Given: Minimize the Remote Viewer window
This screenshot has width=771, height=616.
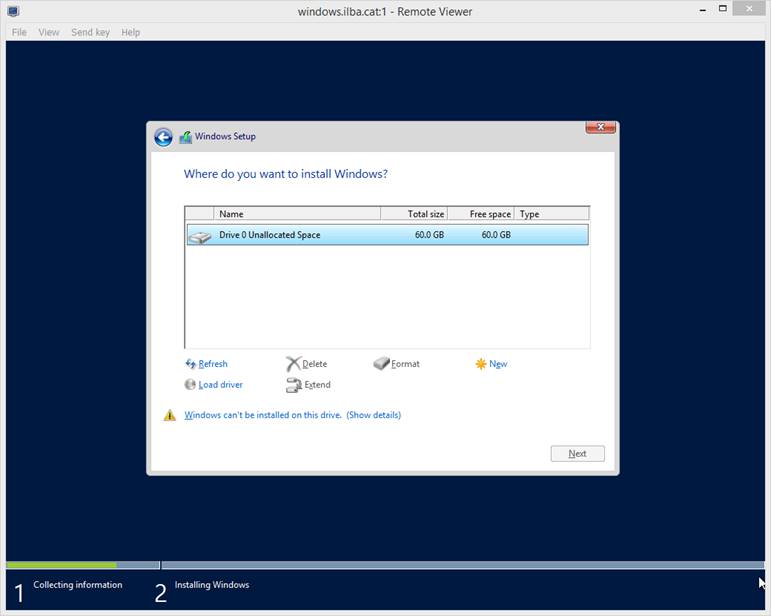Looking at the screenshot, I should [x=703, y=9].
